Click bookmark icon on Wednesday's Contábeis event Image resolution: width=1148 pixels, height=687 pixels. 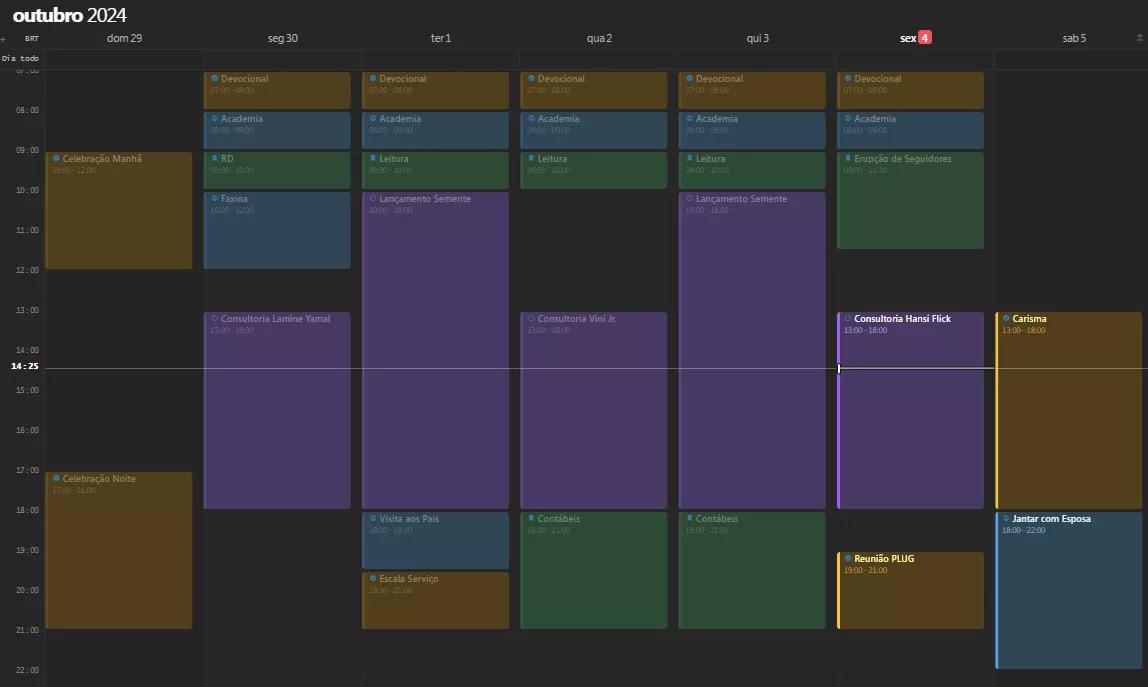530,519
